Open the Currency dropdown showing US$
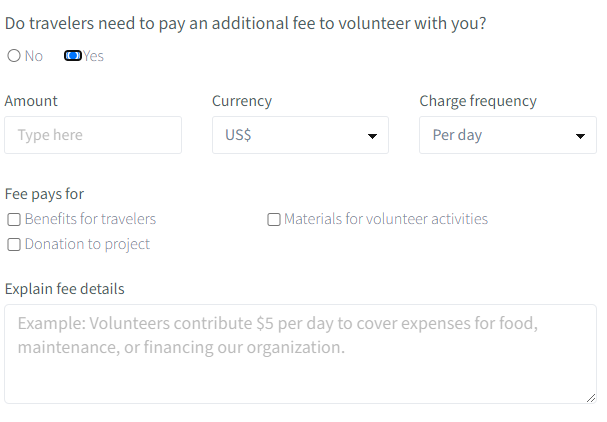The width and height of the screenshot is (607, 422). 290,135
